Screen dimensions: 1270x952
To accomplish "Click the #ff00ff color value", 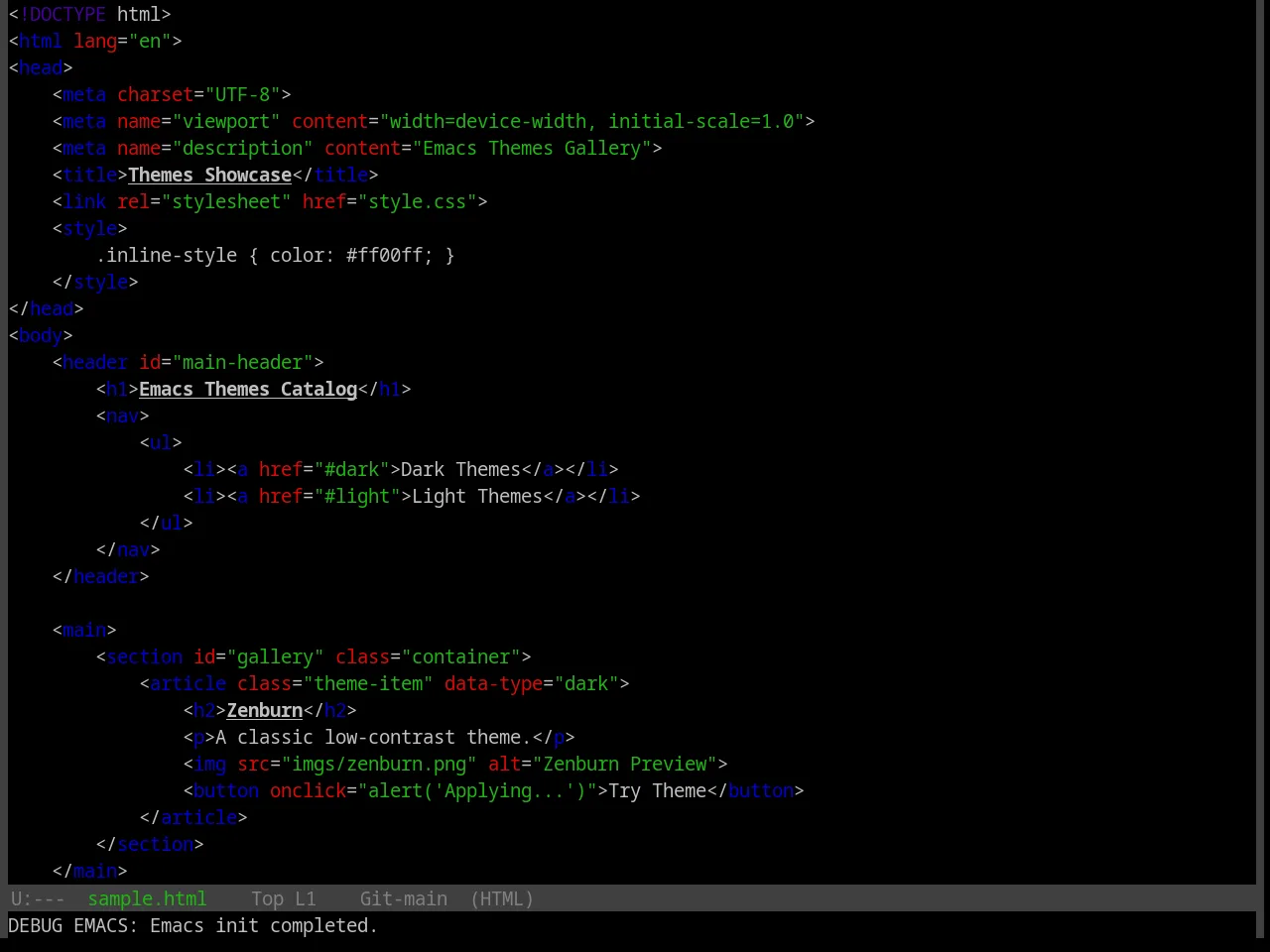I will pyautogui.click(x=384, y=255).
